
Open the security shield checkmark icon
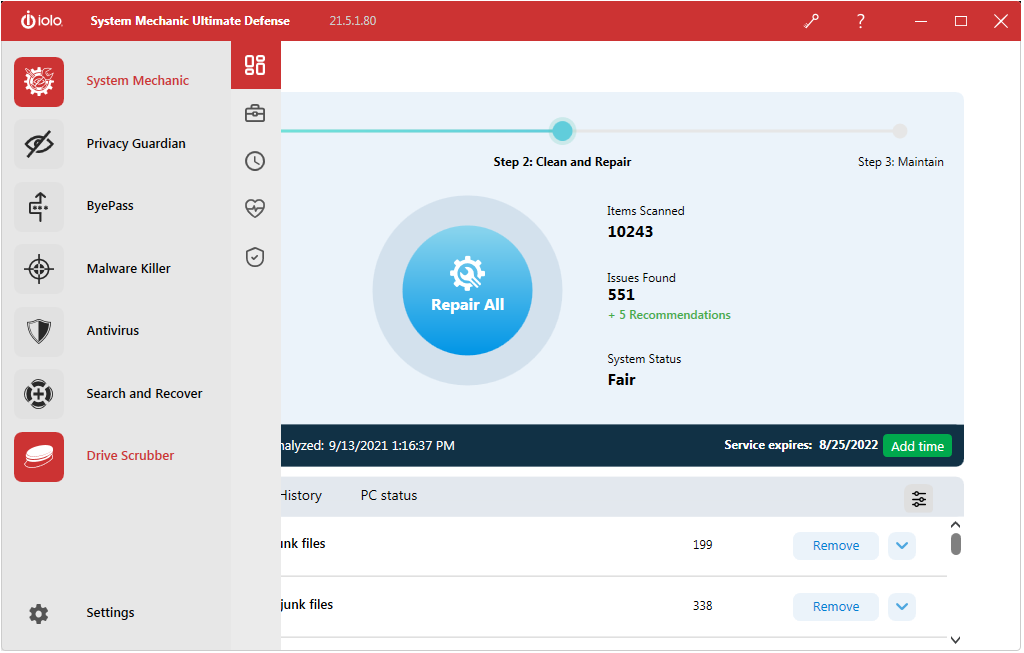[x=255, y=257]
